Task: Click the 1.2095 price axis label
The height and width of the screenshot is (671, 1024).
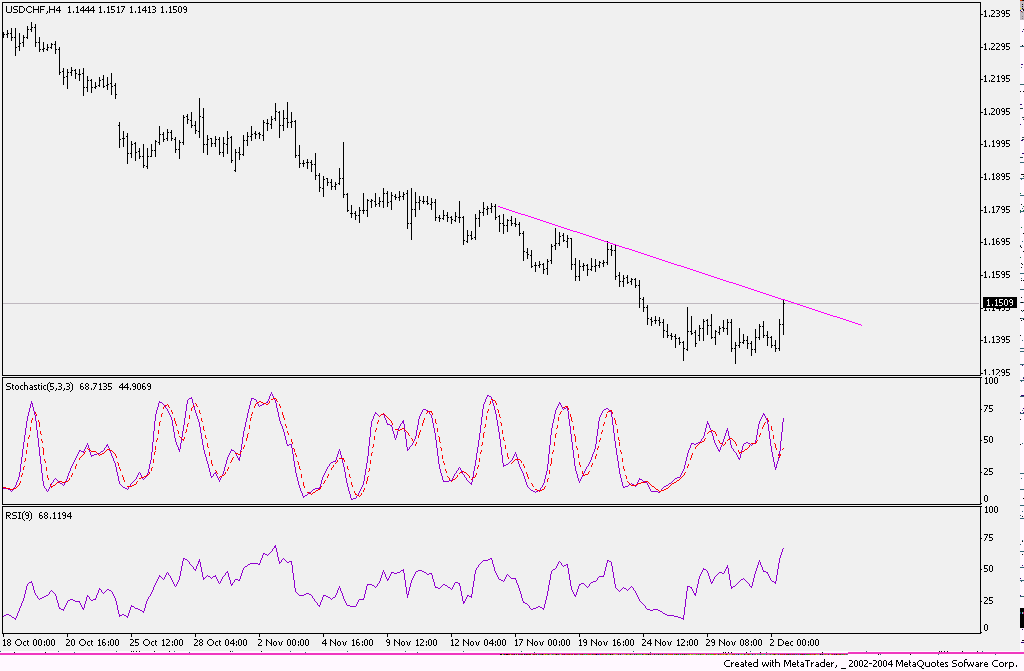Action: [x=997, y=112]
